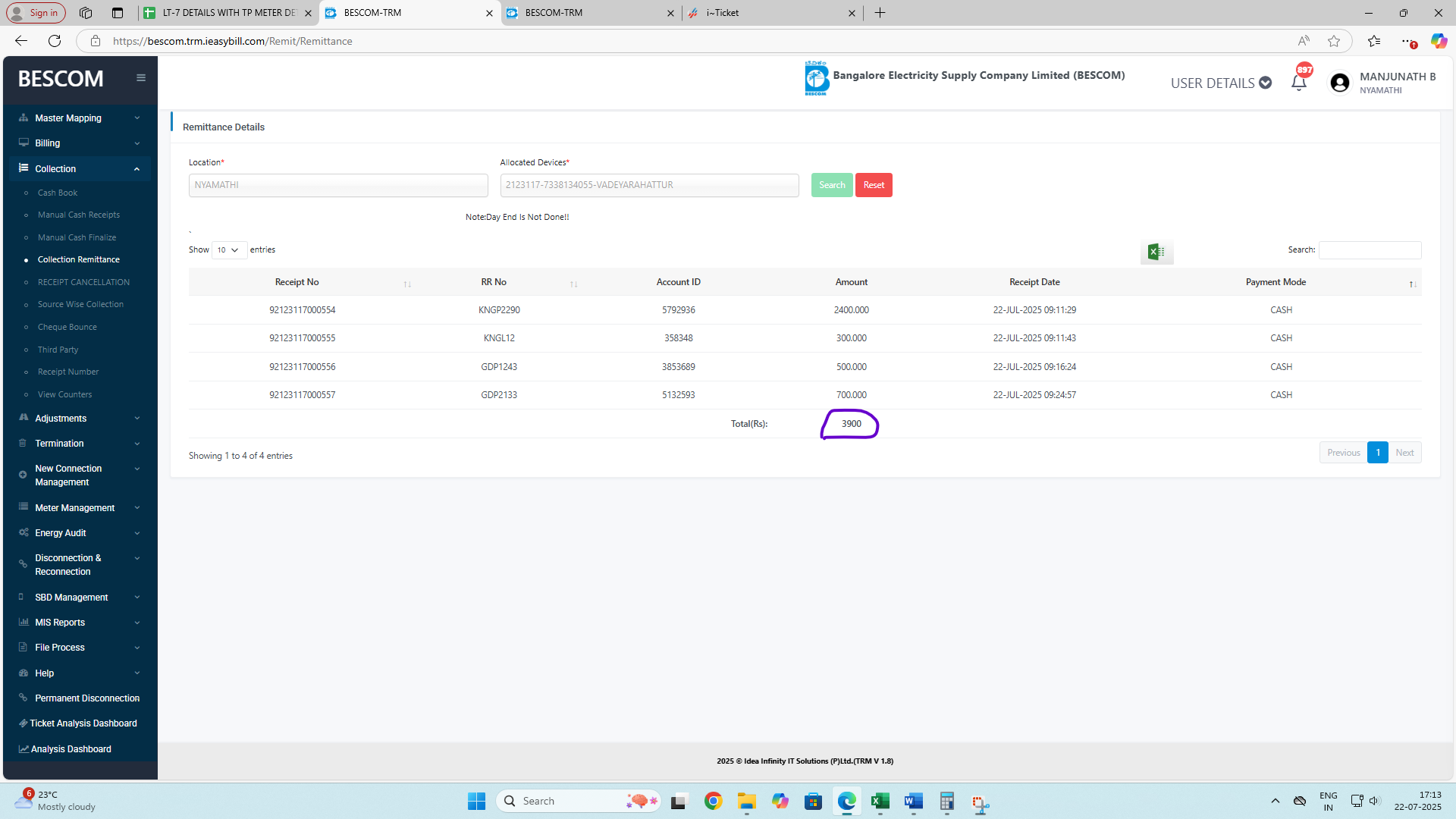Screen dimensions: 1456x819
Task: Expand the Master Mapping menu
Action: point(80,118)
